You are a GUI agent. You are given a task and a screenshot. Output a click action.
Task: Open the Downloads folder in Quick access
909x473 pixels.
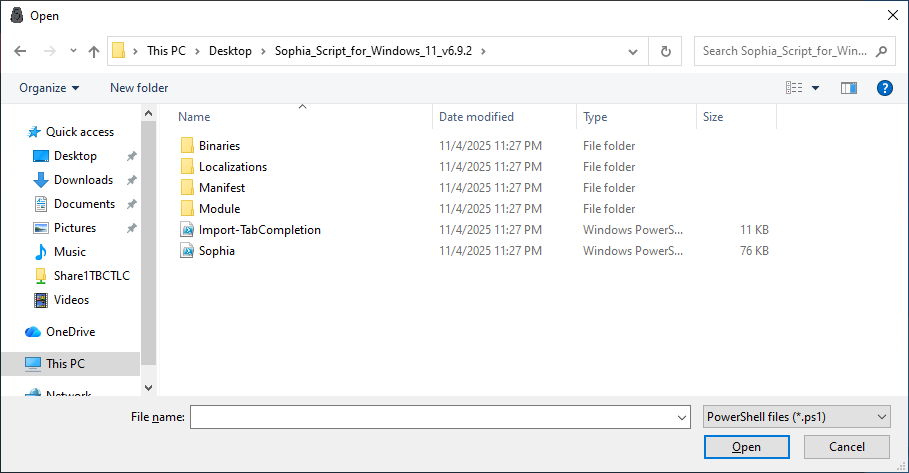click(83, 180)
